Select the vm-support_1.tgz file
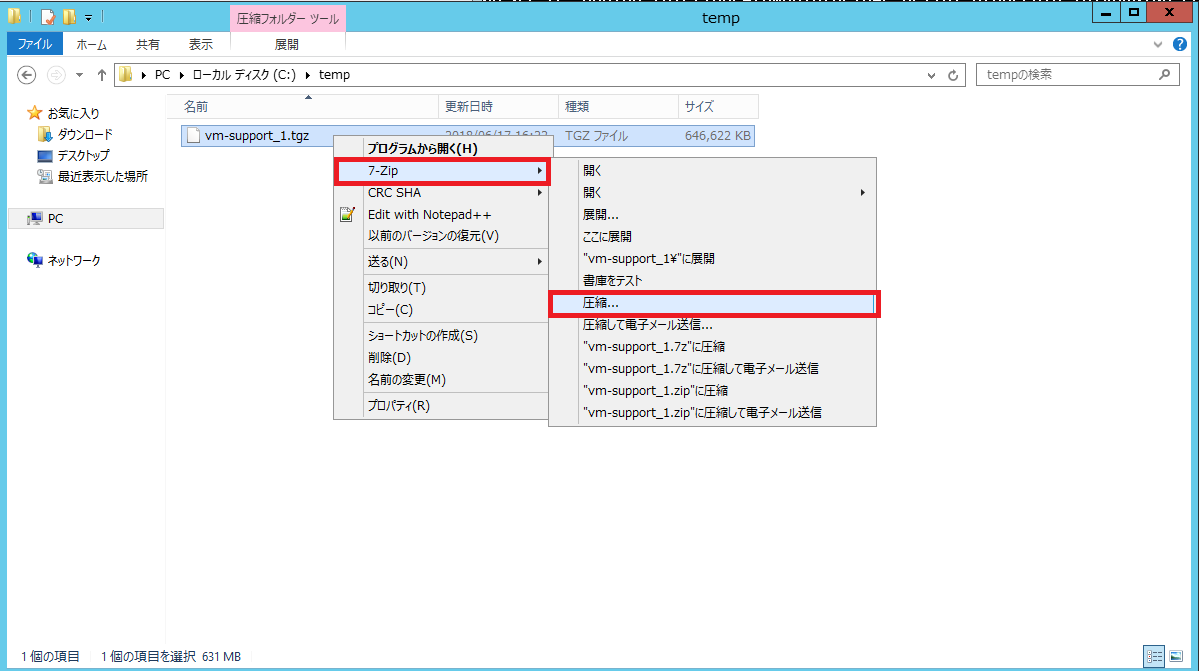 [256, 136]
